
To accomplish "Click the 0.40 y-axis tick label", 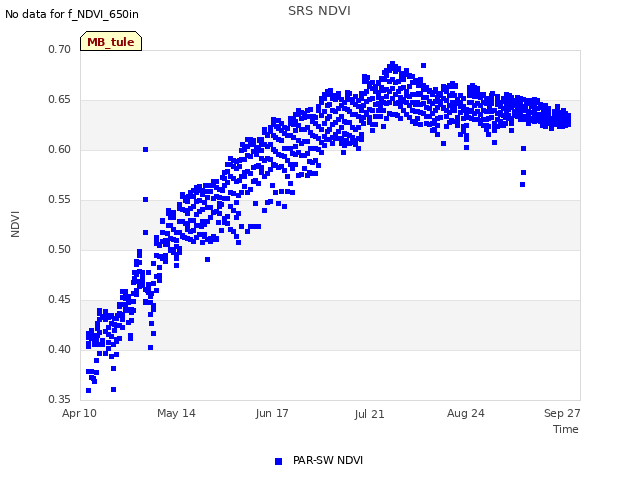I will 60,349.
